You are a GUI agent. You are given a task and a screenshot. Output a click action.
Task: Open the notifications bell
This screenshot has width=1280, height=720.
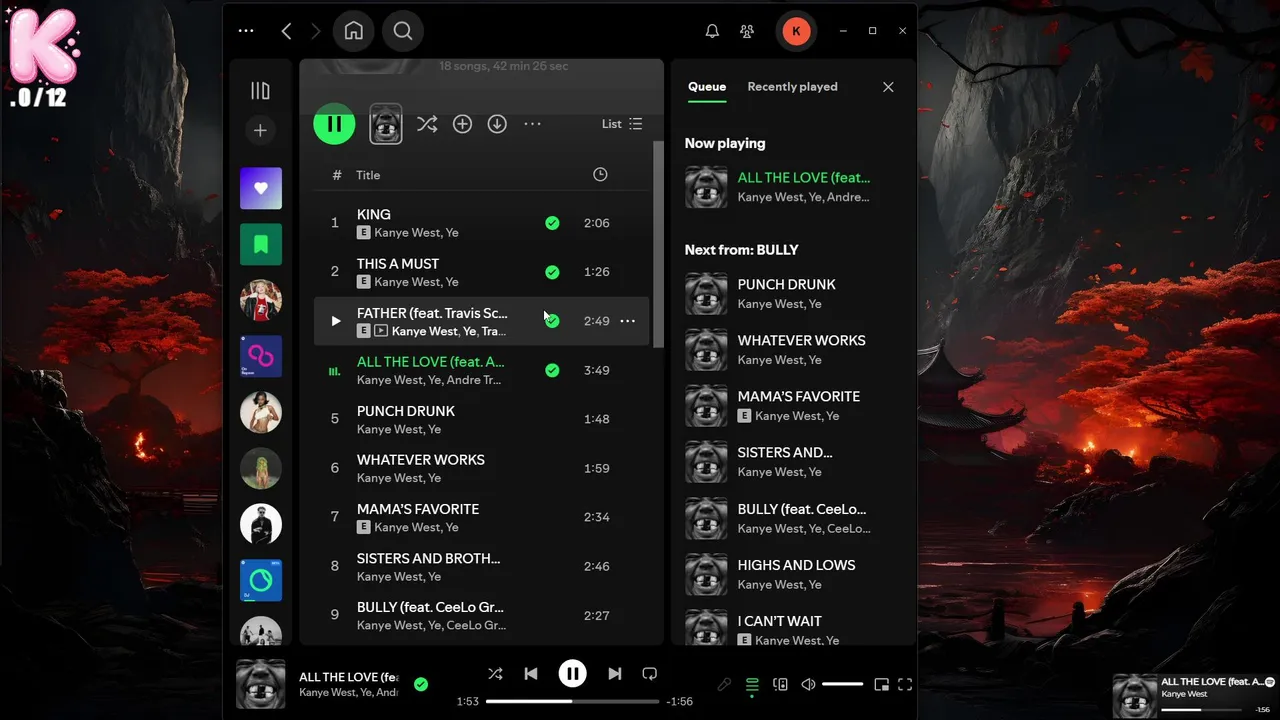click(712, 31)
